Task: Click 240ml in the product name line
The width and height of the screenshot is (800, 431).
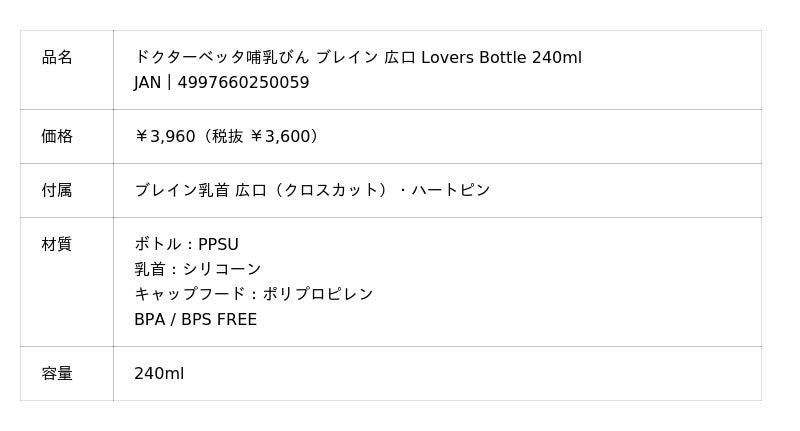Action: 556,58
